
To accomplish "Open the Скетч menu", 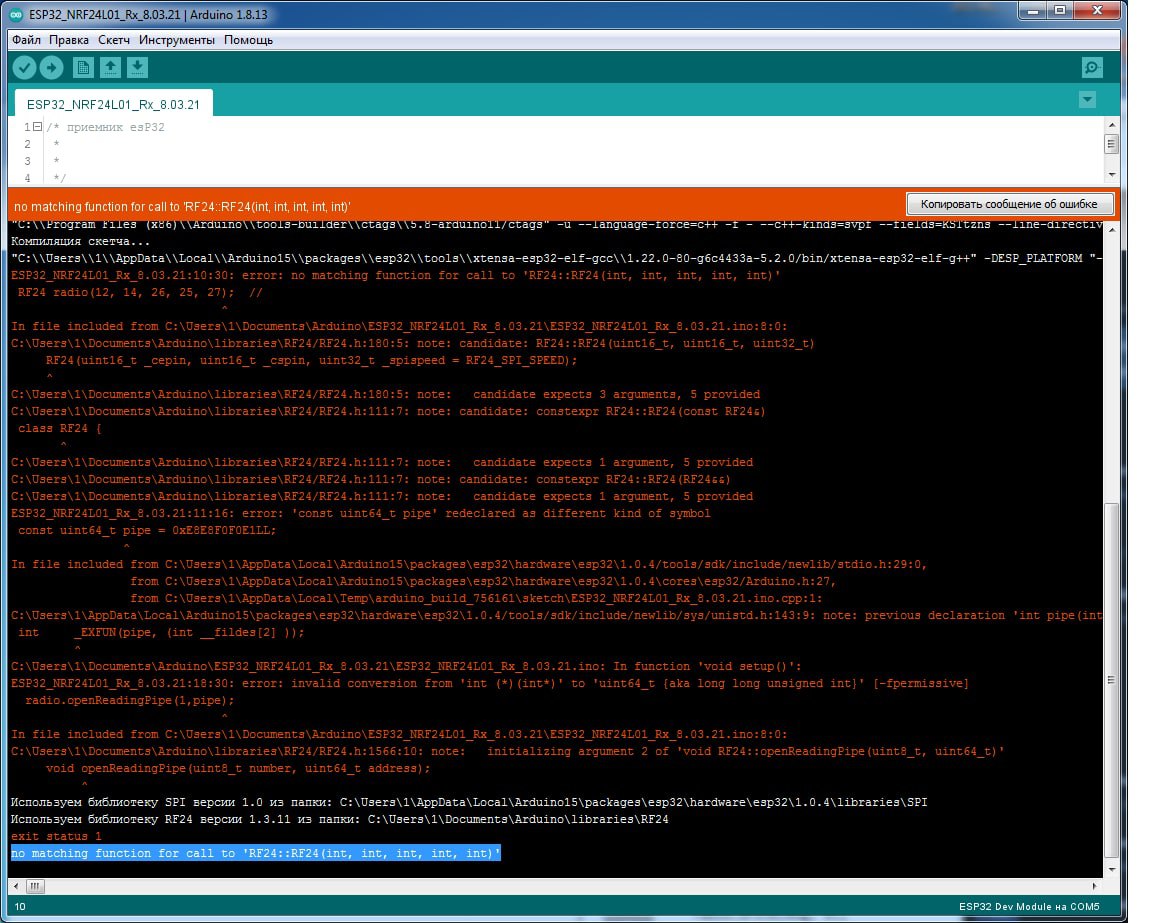I will point(114,40).
